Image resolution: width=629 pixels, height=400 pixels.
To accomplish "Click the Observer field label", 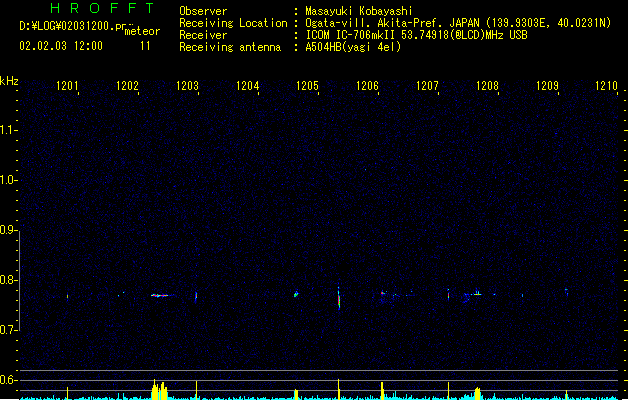I will pyautogui.click(x=203, y=11).
